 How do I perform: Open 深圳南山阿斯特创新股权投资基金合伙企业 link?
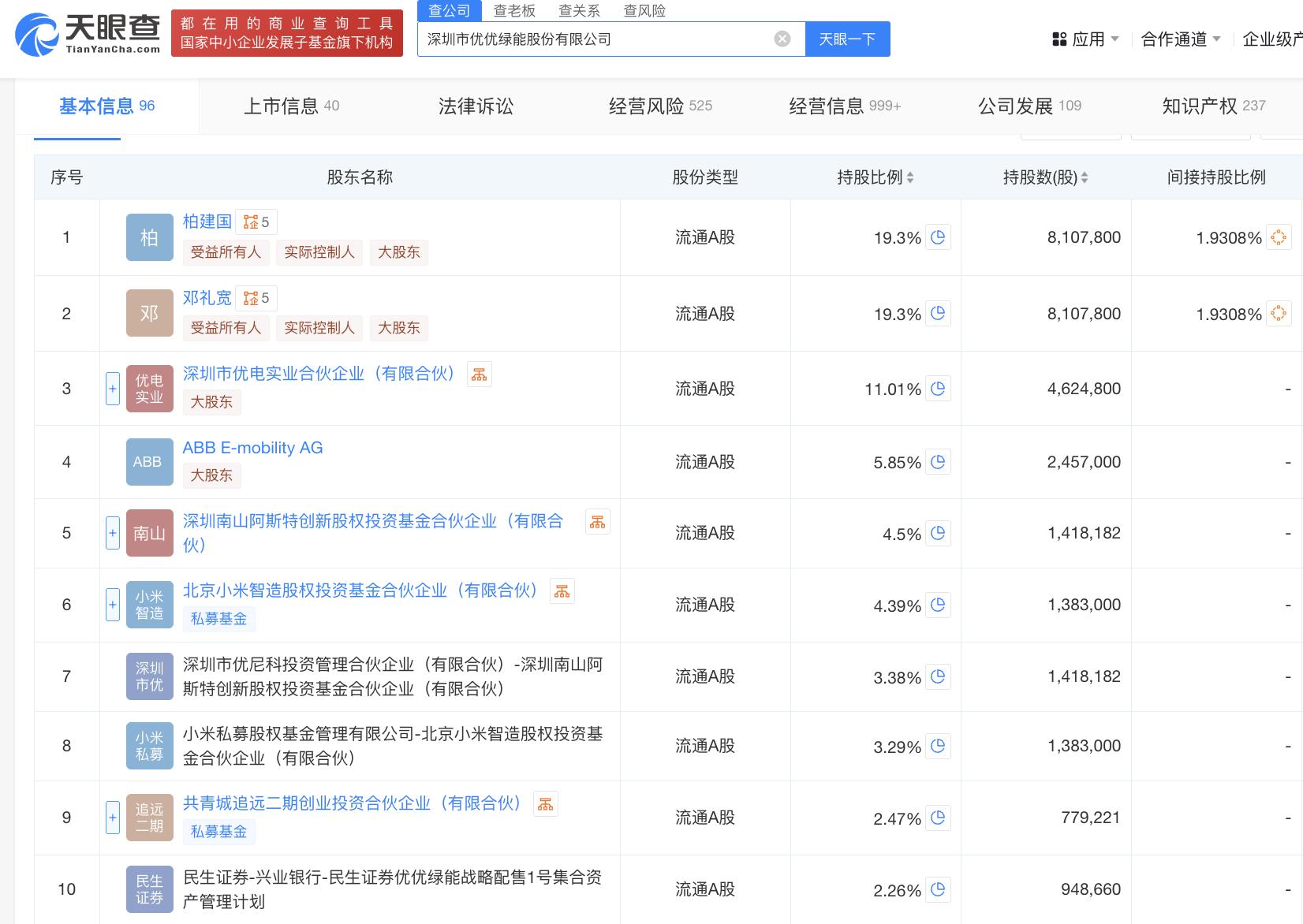(x=373, y=533)
